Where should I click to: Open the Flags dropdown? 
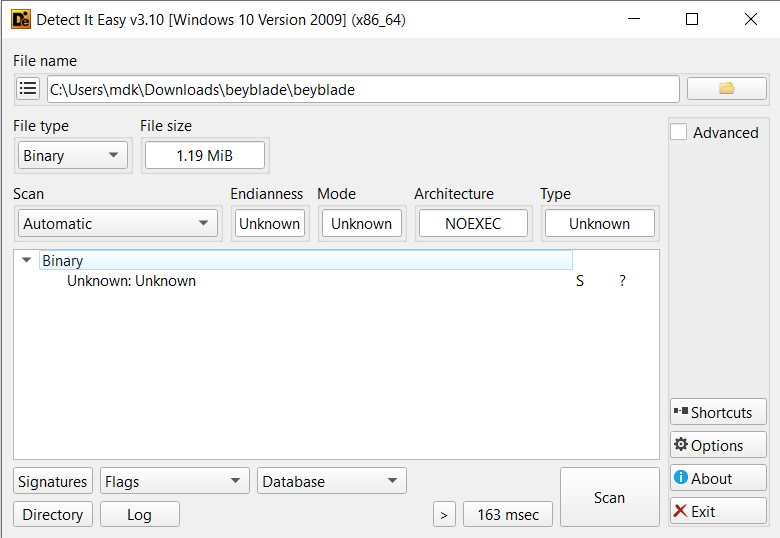tap(174, 481)
